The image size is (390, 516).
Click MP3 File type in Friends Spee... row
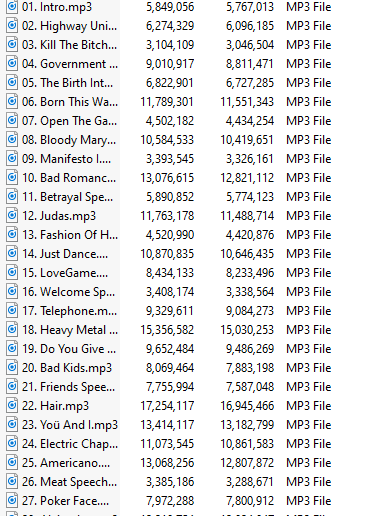pyautogui.click(x=309, y=387)
